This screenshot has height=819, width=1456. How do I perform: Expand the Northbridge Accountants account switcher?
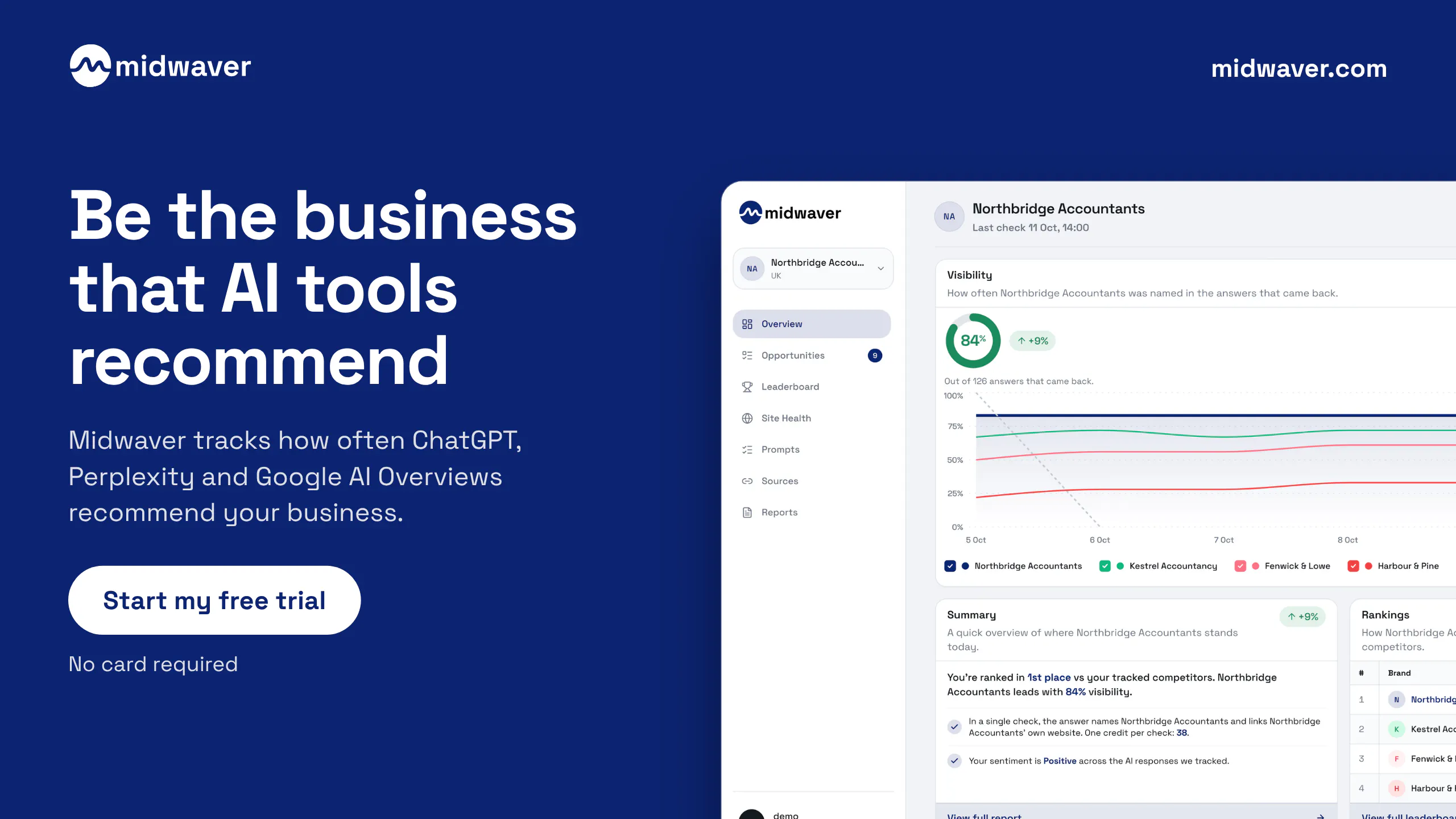tap(813, 268)
